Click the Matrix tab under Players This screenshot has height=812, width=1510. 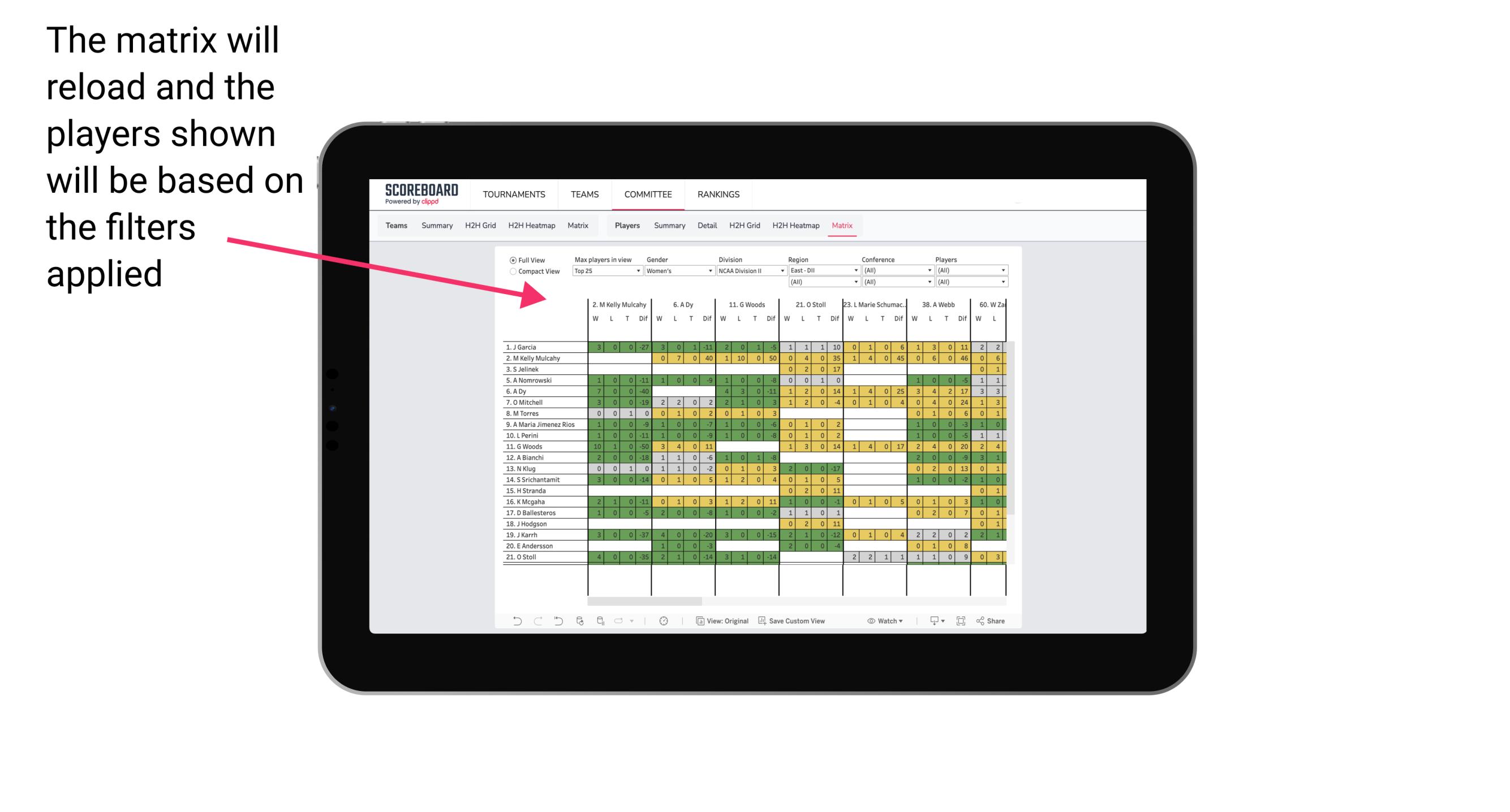(839, 225)
